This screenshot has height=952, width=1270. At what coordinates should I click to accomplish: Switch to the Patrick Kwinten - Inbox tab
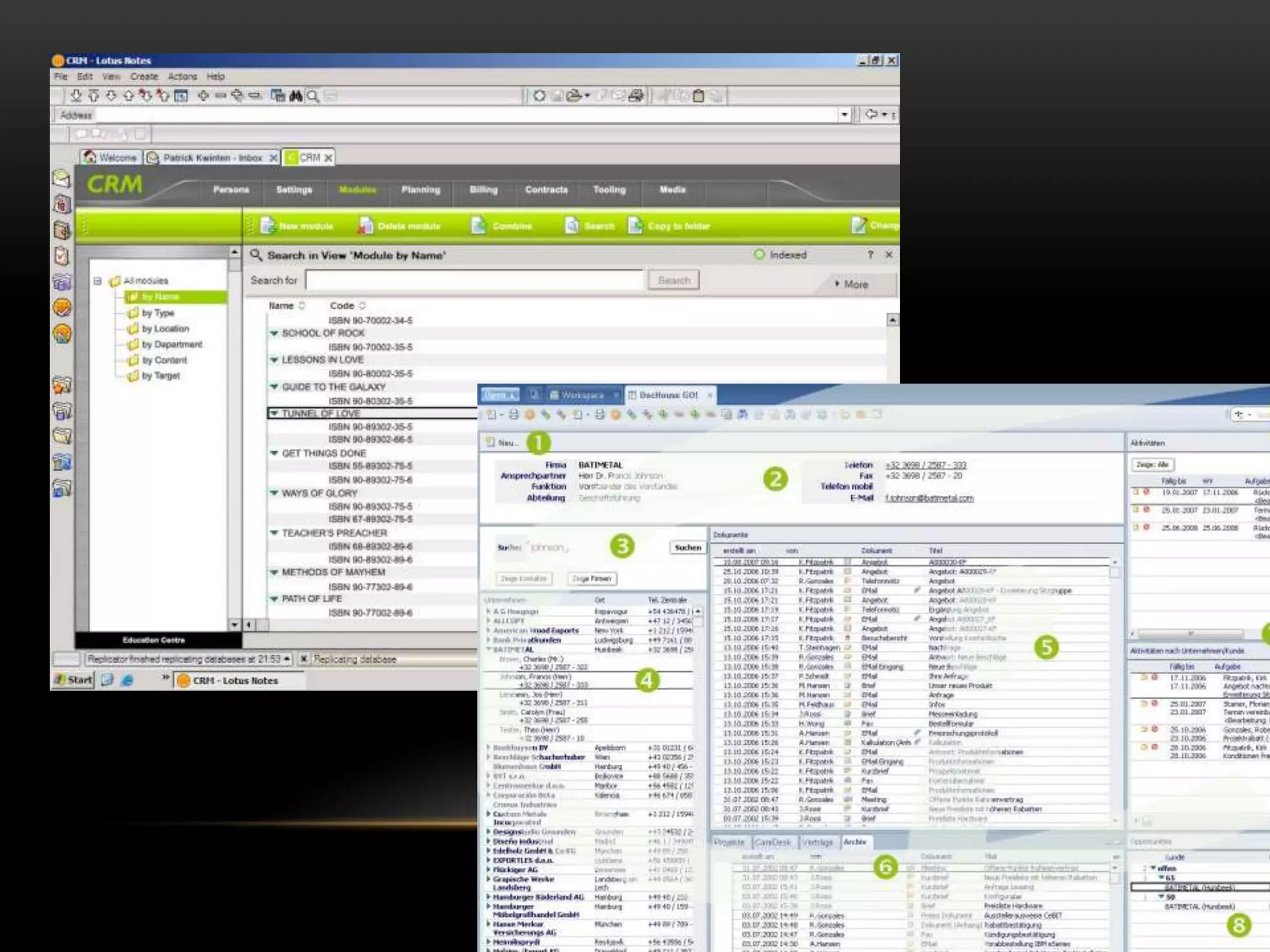[212, 158]
